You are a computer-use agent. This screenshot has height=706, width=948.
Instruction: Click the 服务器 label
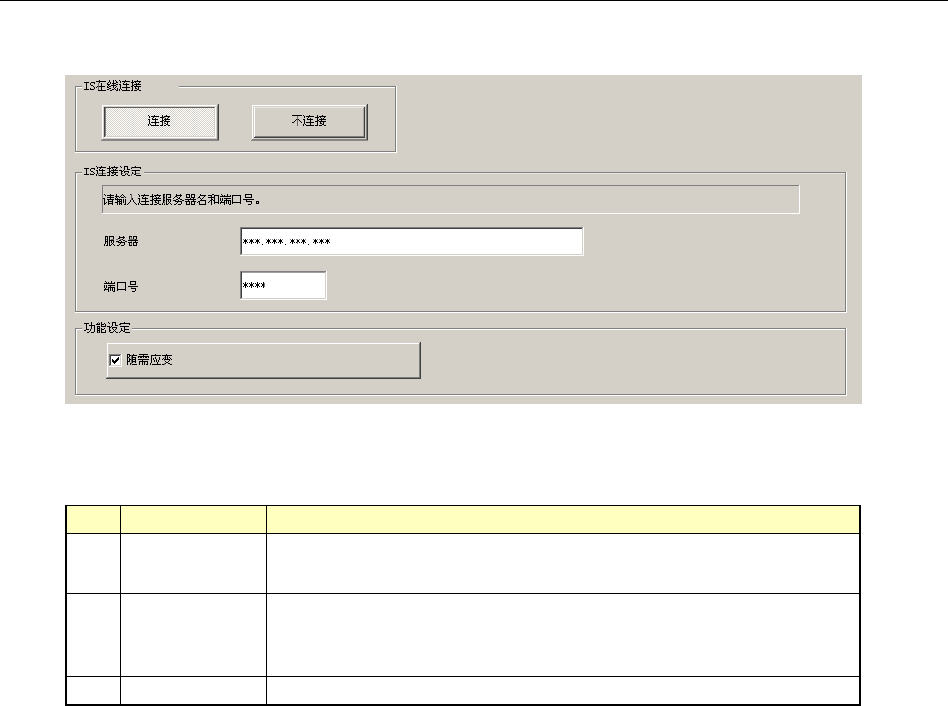click(121, 241)
